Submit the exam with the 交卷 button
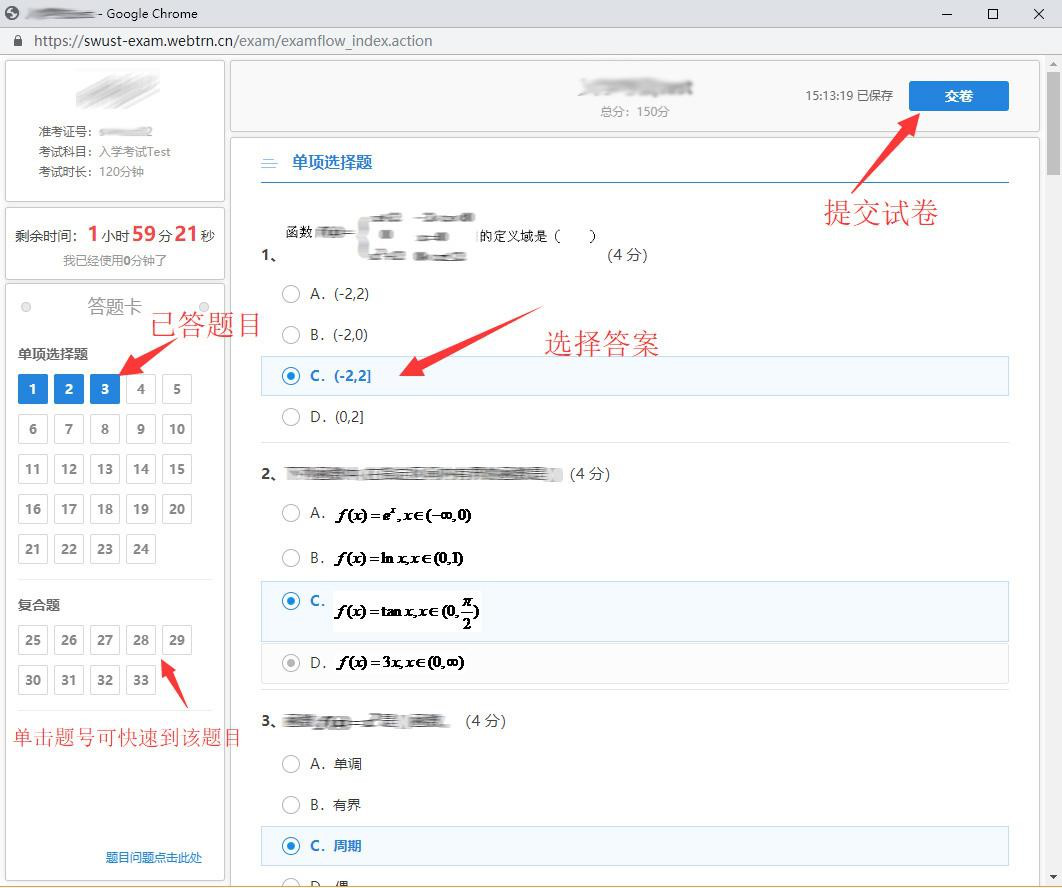The width and height of the screenshot is (1062, 888). [x=958, y=96]
